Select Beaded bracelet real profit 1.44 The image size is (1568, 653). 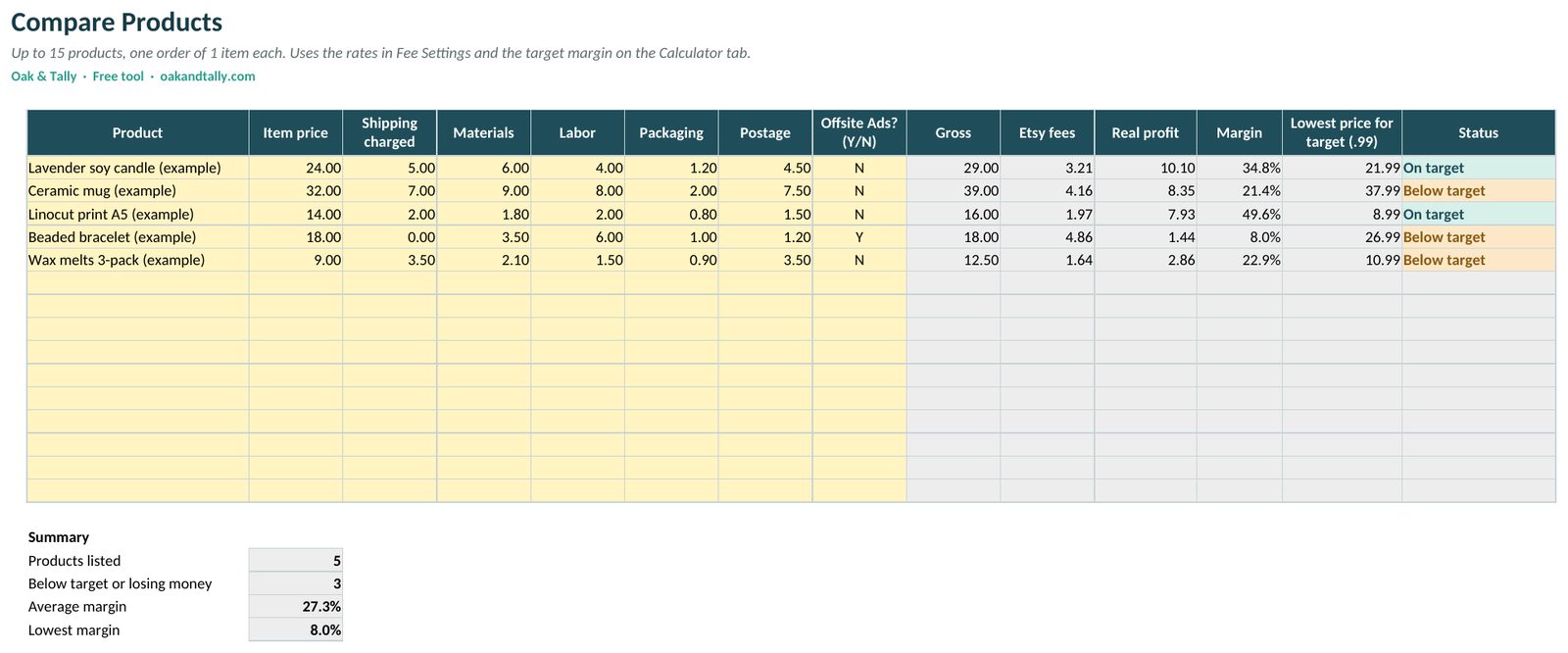[x=1146, y=236]
